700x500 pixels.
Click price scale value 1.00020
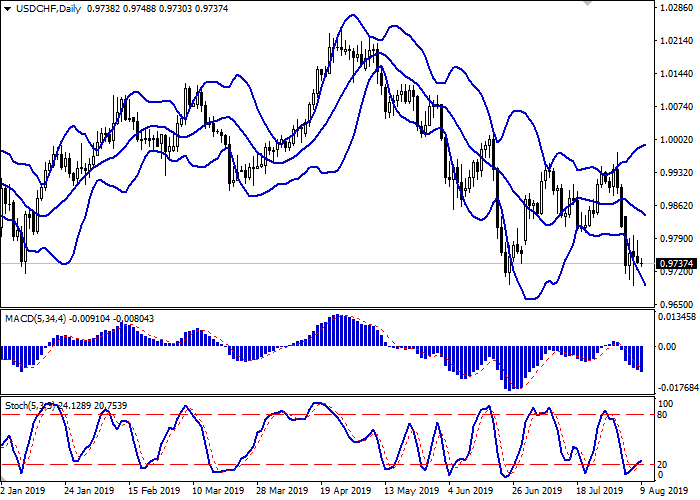tap(677, 140)
